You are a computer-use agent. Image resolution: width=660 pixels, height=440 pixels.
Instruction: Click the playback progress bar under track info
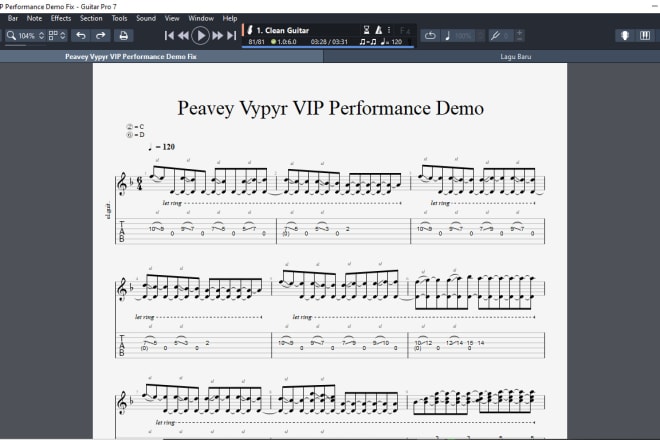327,47
